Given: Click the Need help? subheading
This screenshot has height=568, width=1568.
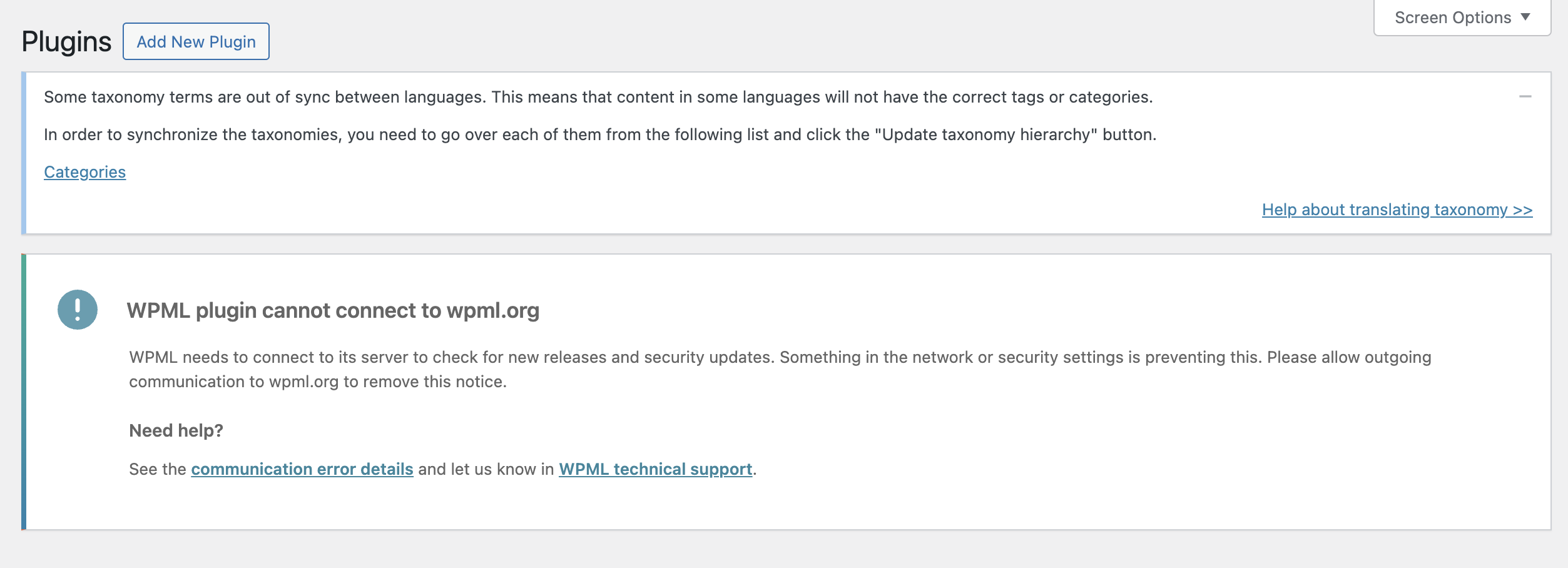Looking at the screenshot, I should [x=176, y=430].
